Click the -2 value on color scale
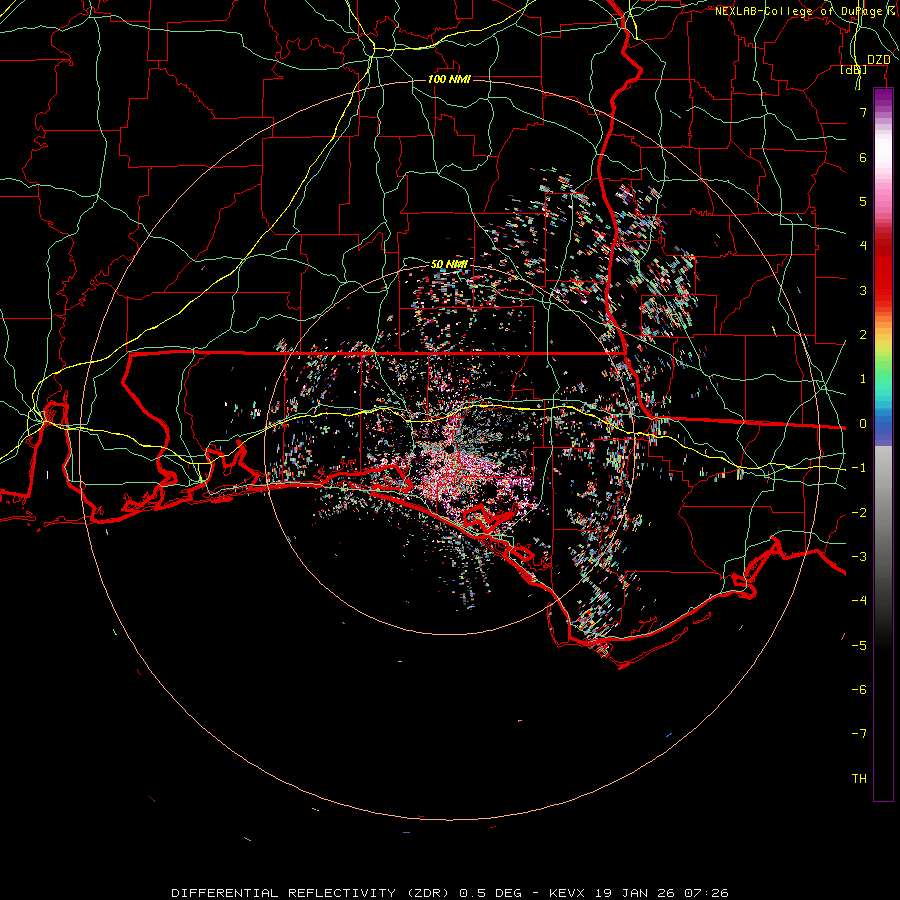Viewport: 900px width, 900px height. pyautogui.click(x=859, y=513)
